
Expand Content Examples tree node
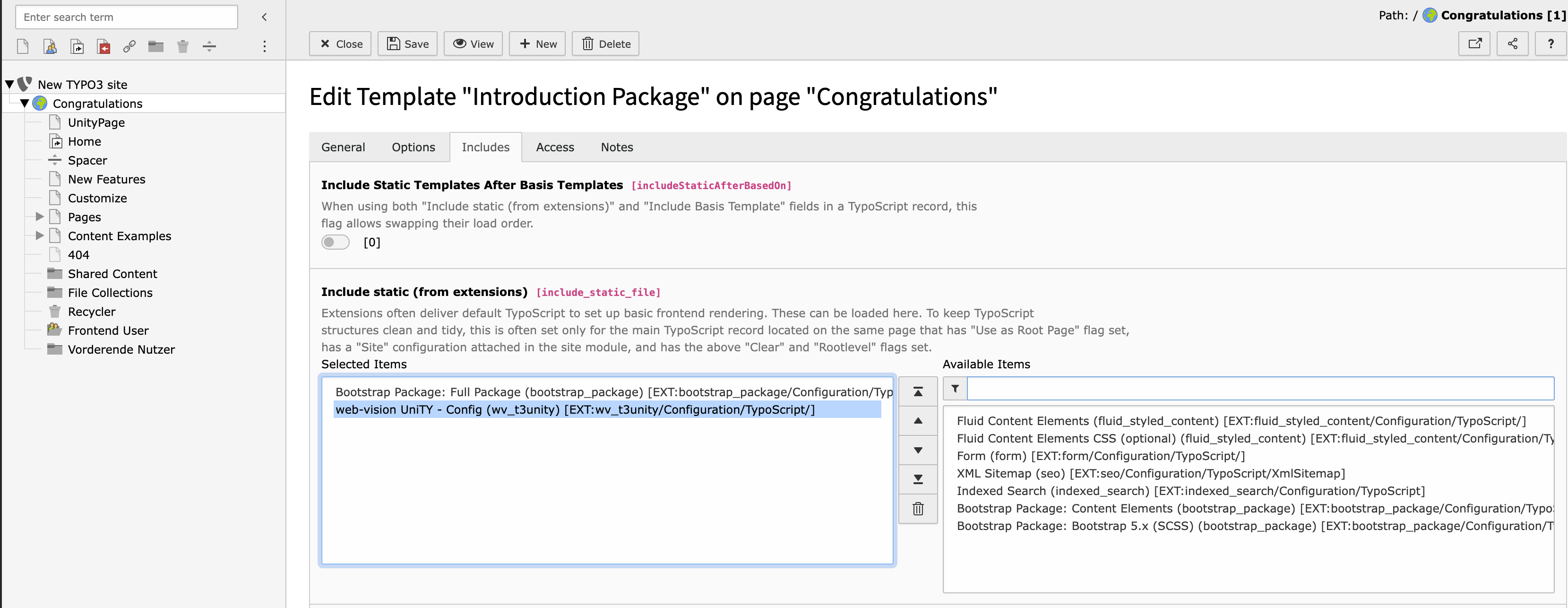(x=40, y=236)
